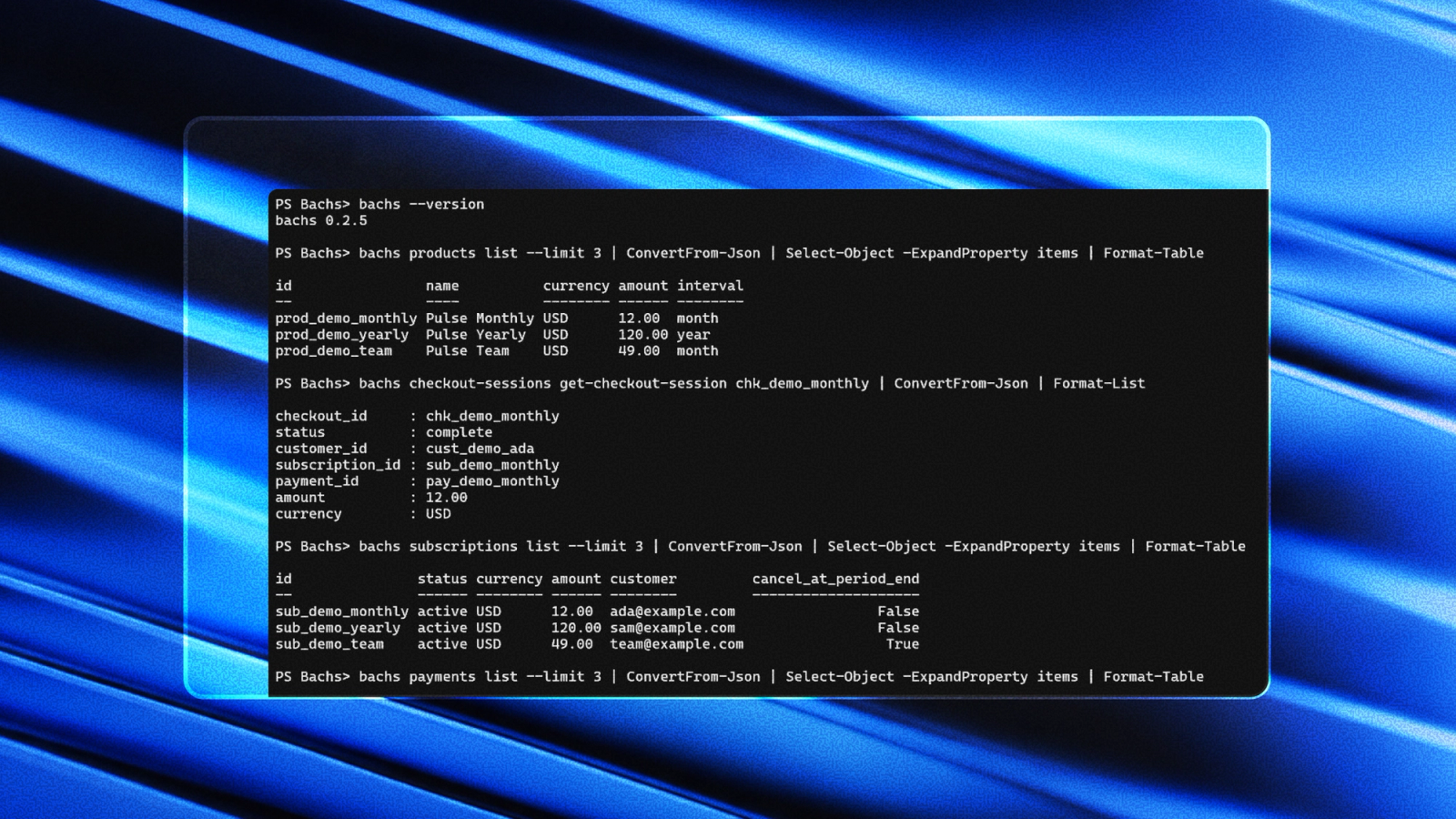Viewport: 1456px width, 819px height.
Task: Click the 'Pulse Team' product name
Action: coord(468,351)
